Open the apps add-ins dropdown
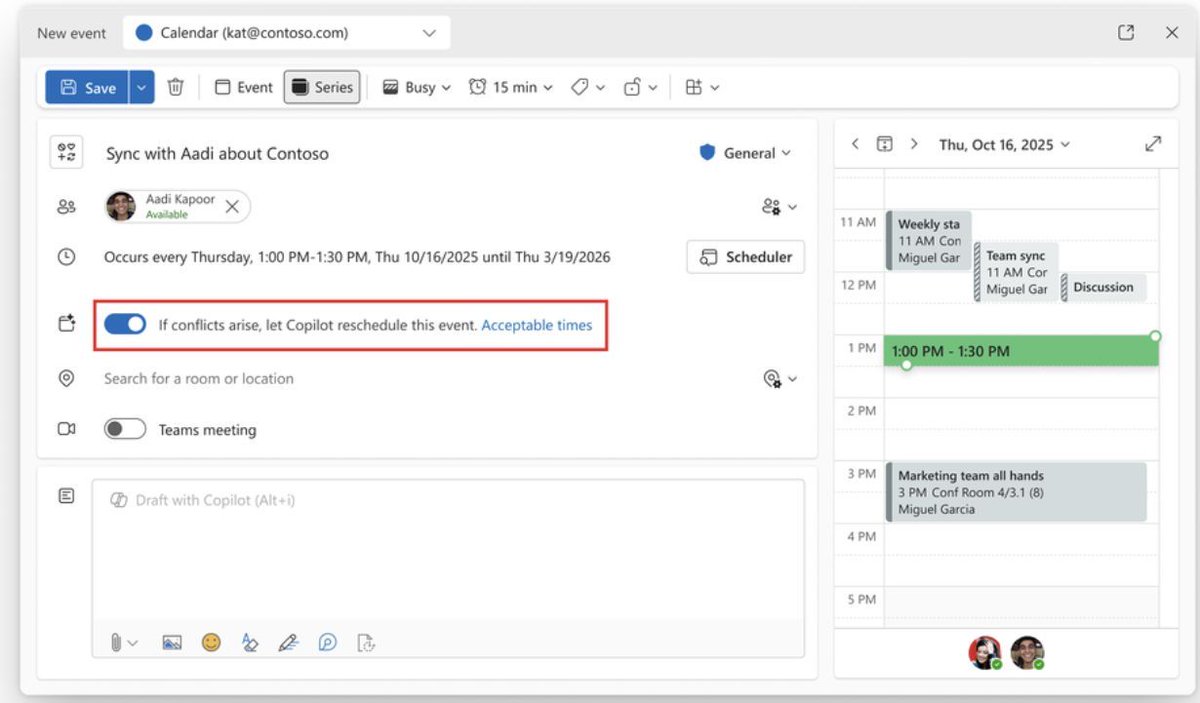The height and width of the screenshot is (703, 1200). tap(702, 87)
